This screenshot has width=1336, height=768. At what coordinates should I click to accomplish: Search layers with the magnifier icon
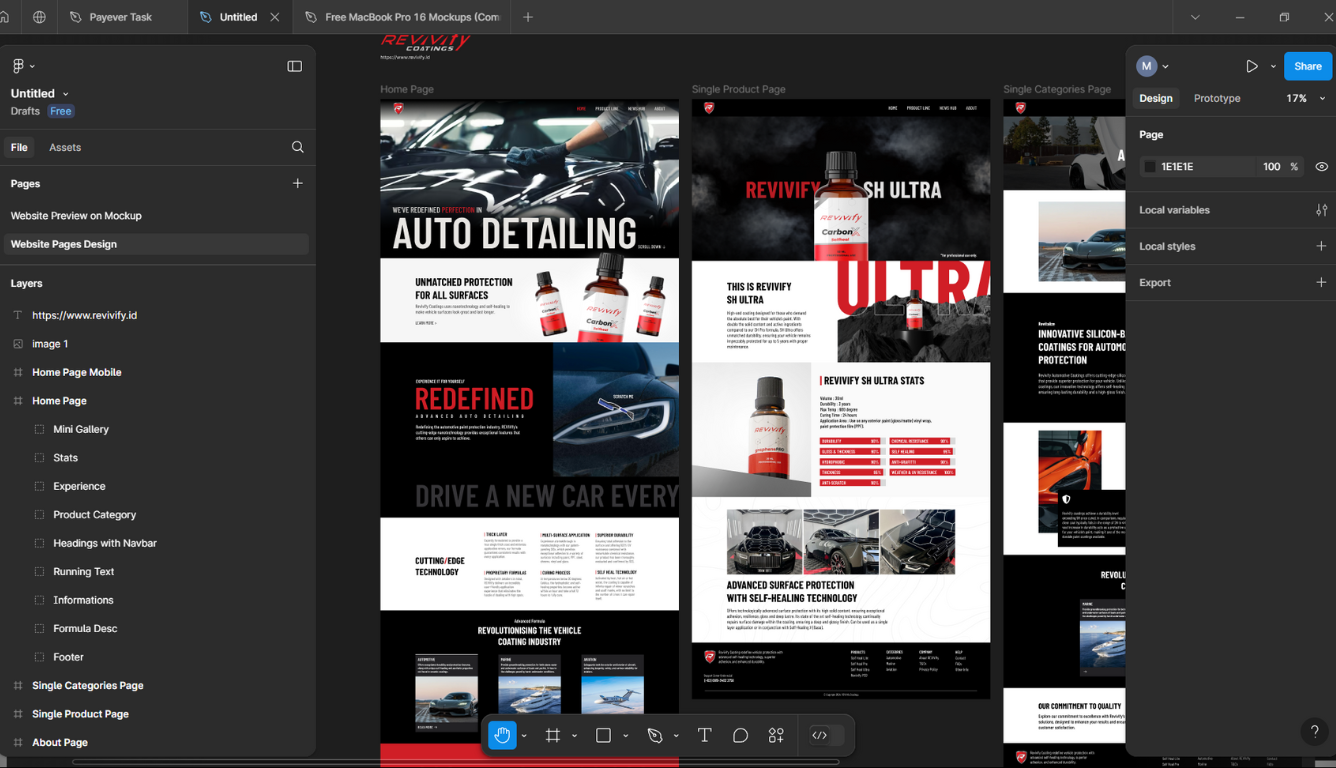pos(297,147)
